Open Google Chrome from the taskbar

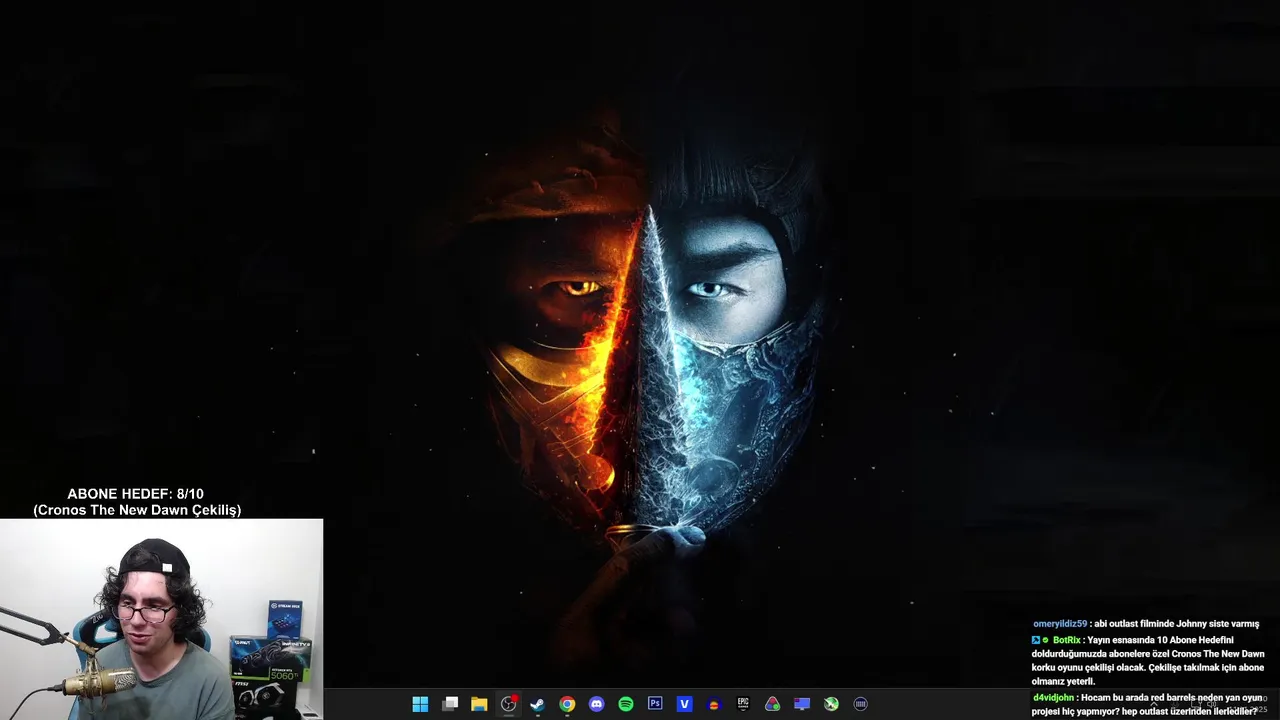click(567, 704)
